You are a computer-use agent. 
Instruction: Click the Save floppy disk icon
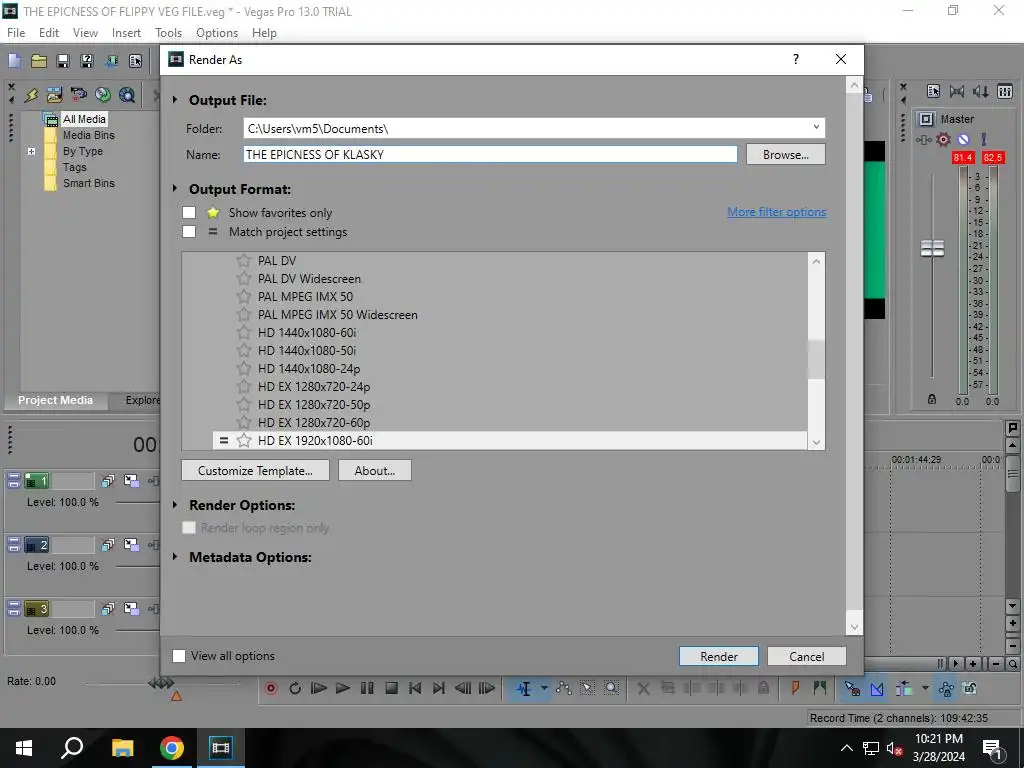point(63,61)
